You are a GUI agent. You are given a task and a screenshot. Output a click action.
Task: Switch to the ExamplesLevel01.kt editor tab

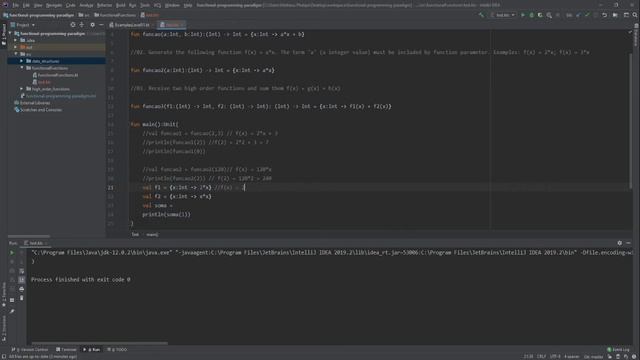[131, 25]
